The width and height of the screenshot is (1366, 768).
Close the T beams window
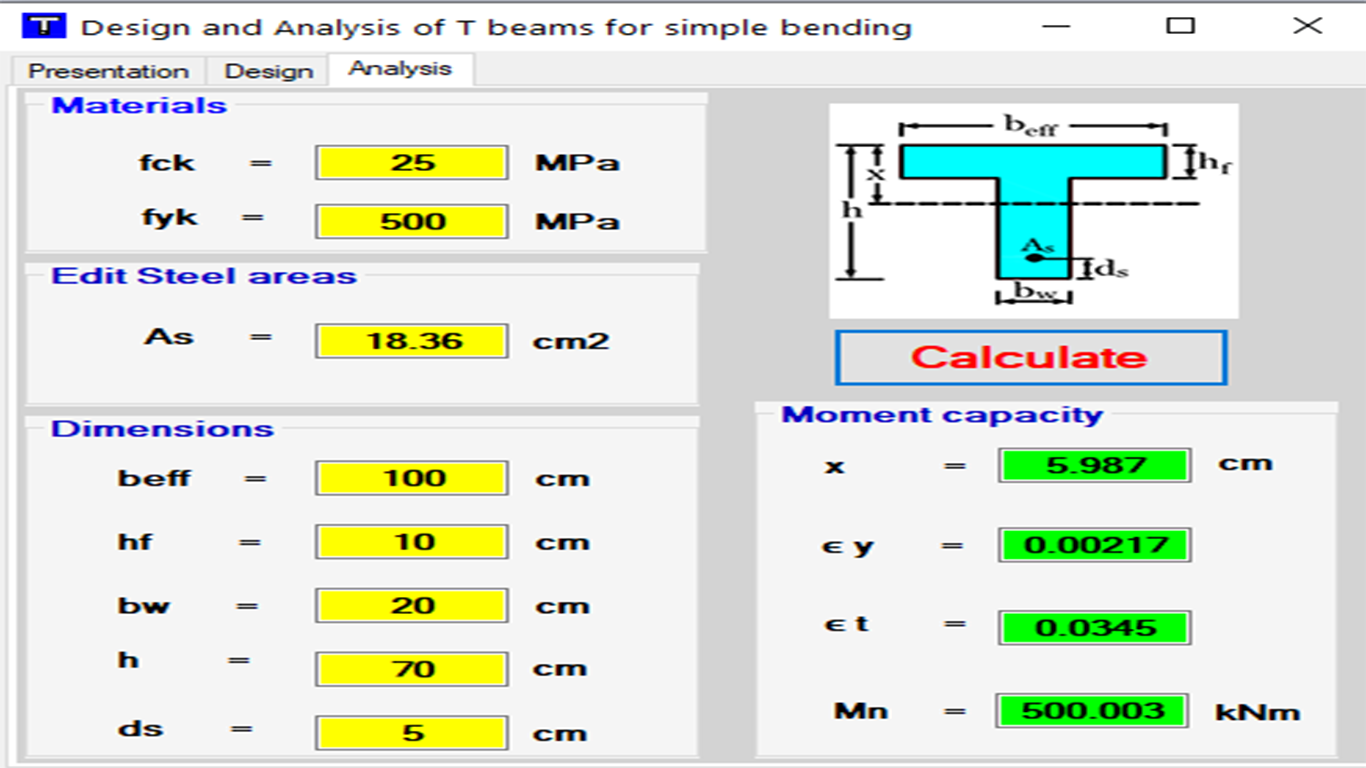coord(1307,26)
